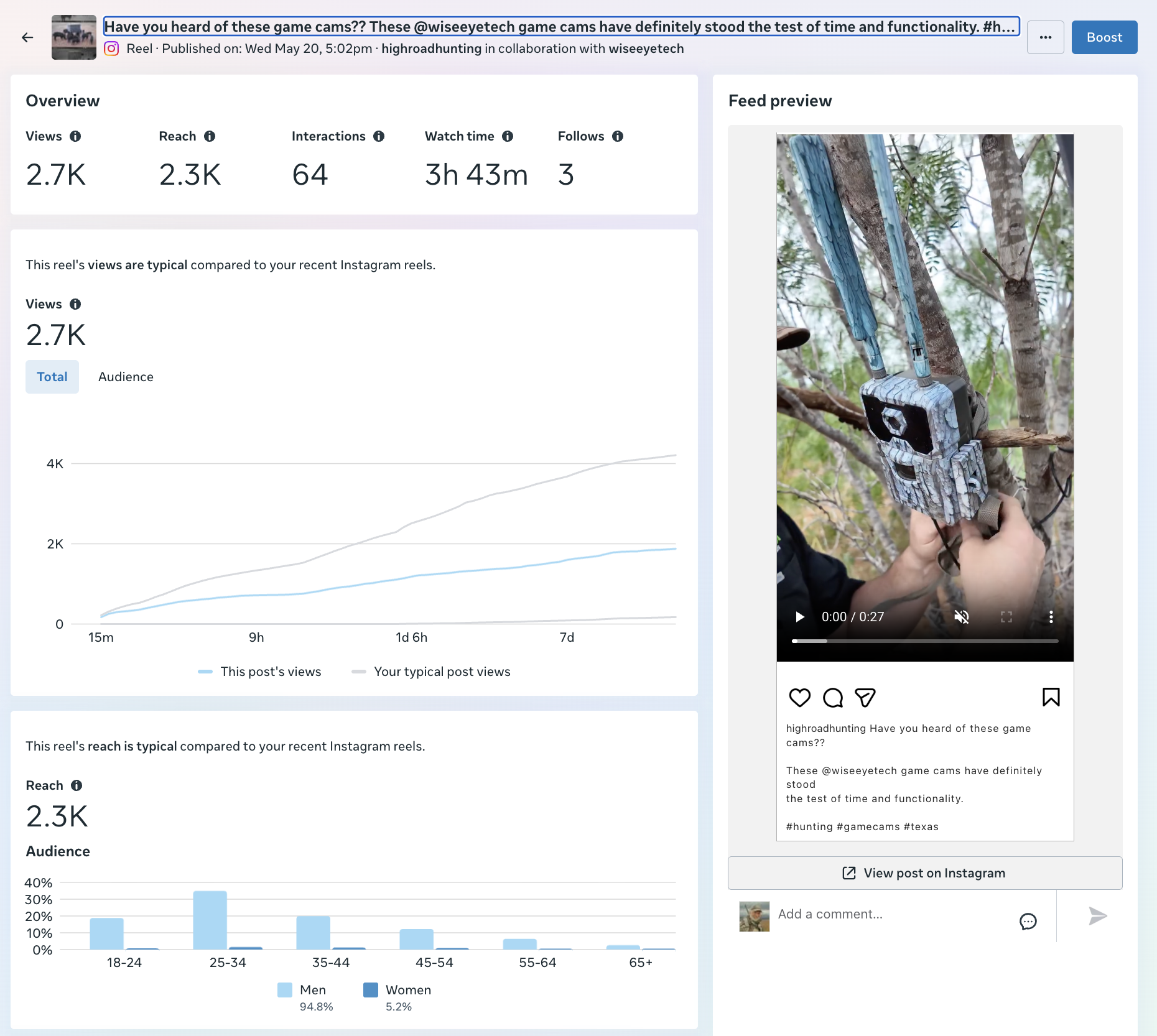
Task: Toggle the This post's views legend
Action: pos(259,672)
